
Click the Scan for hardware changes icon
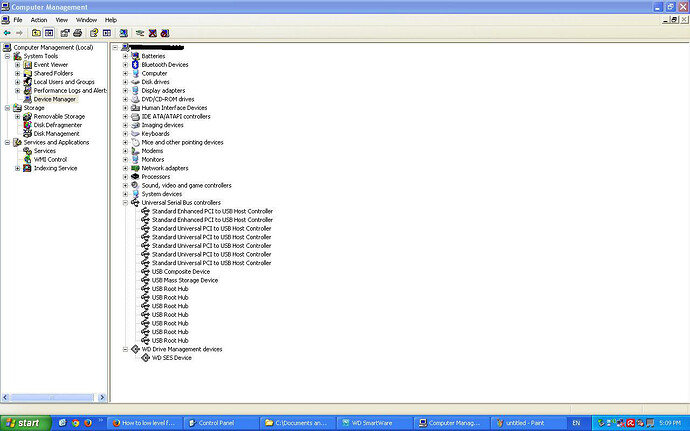point(124,33)
